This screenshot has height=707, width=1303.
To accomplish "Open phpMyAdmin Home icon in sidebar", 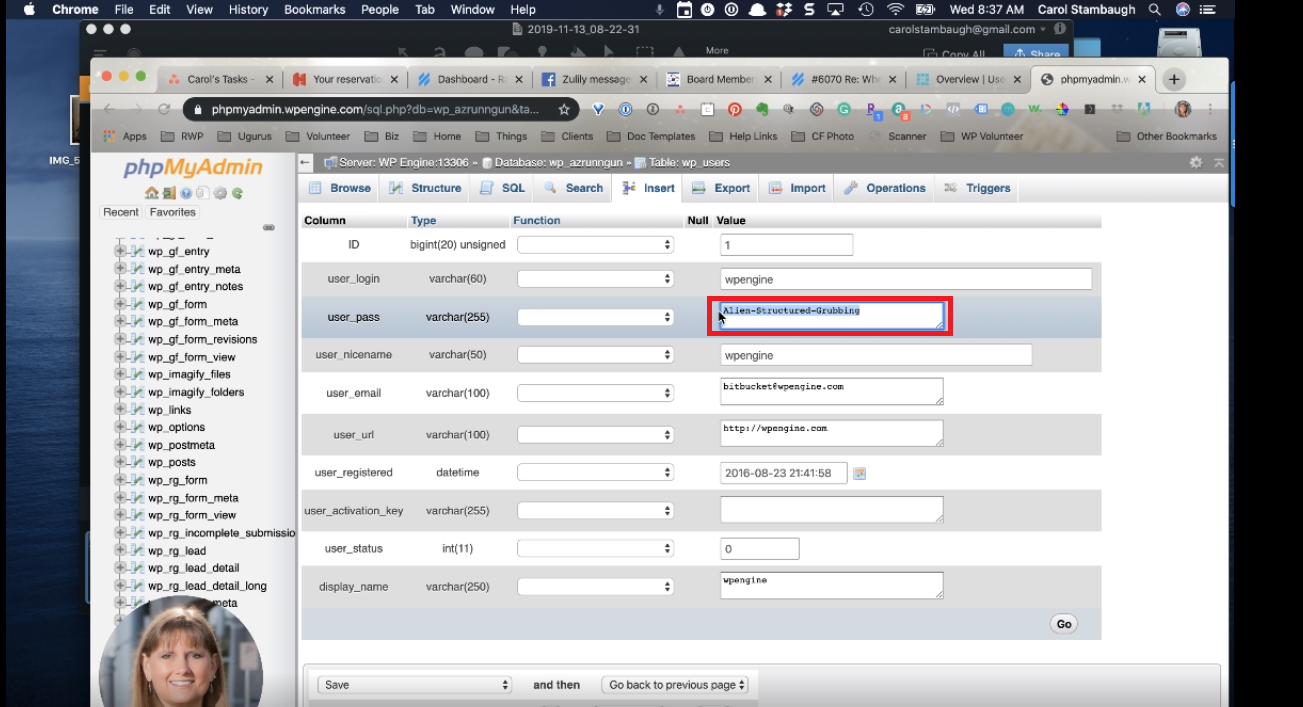I will (151, 194).
